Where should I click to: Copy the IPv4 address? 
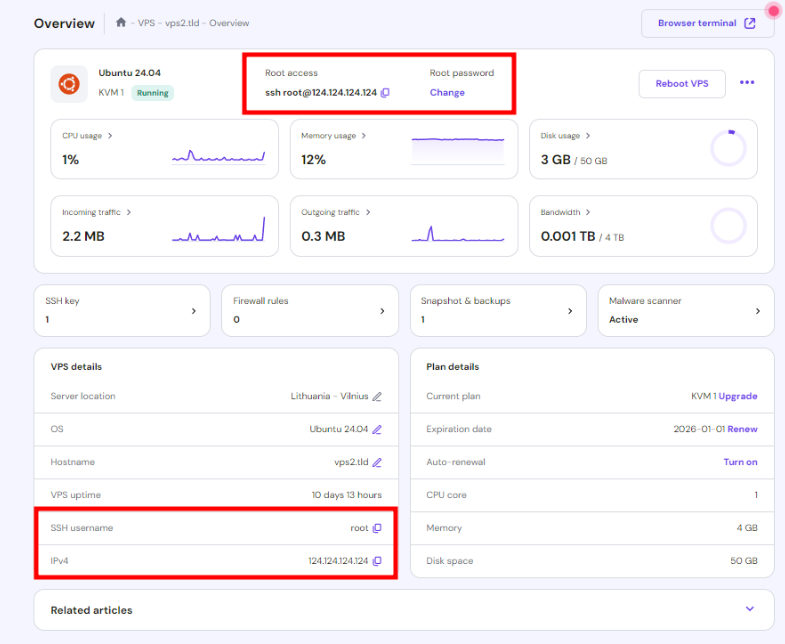pyautogui.click(x=377, y=561)
